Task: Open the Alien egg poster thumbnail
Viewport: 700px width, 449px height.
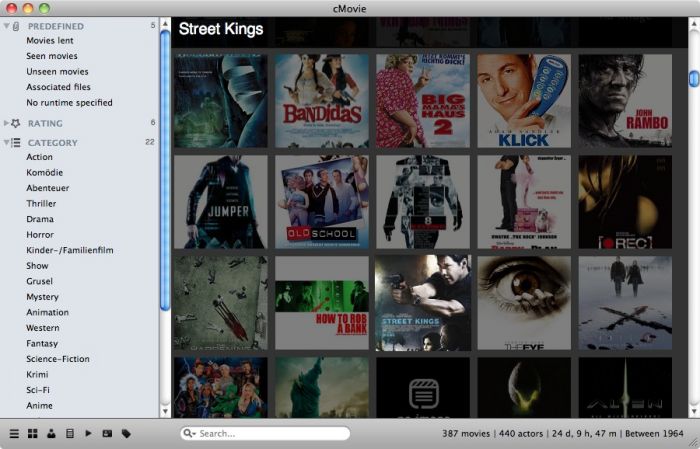Action: point(524,387)
